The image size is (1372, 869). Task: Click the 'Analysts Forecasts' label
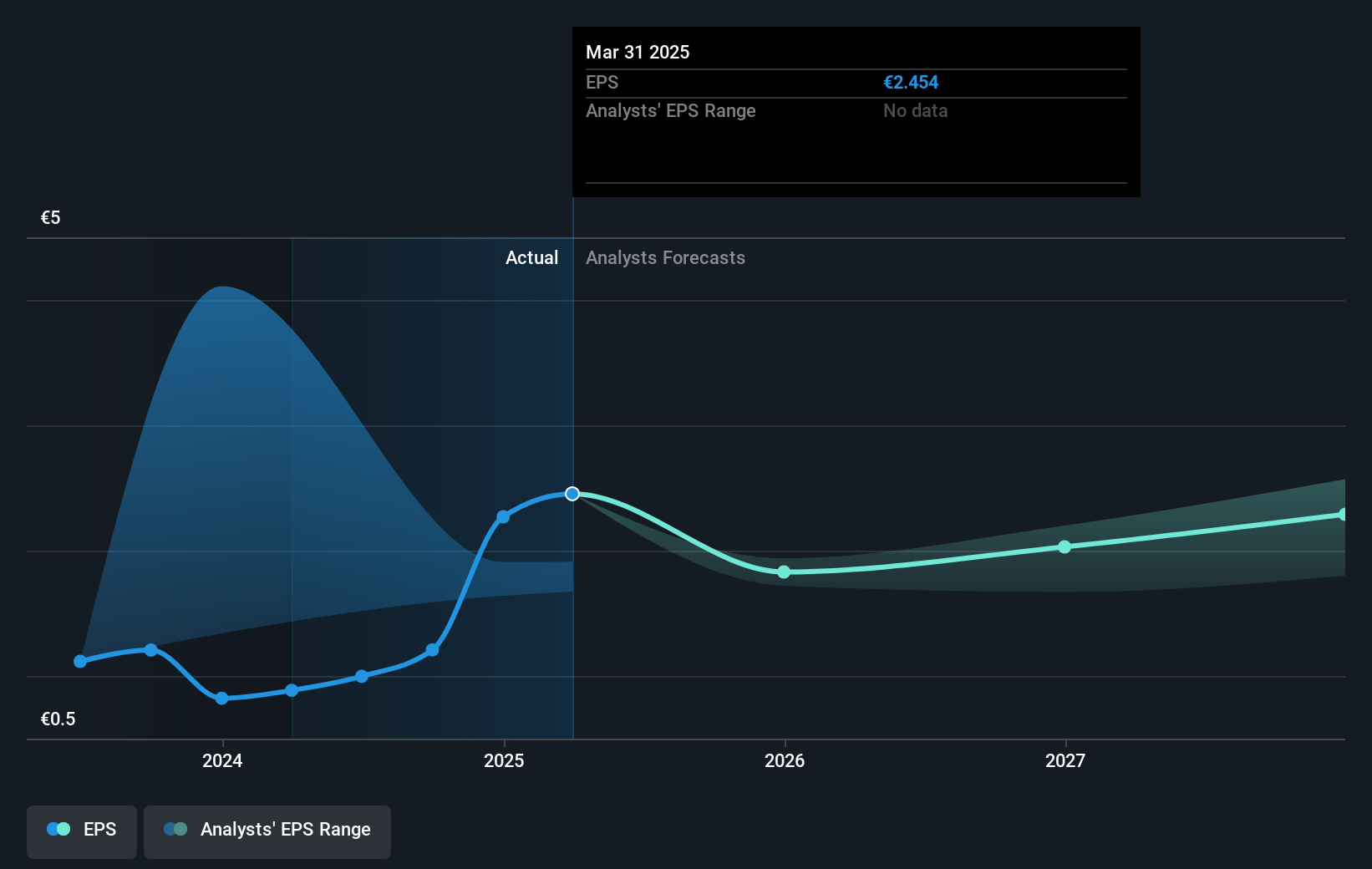665,257
